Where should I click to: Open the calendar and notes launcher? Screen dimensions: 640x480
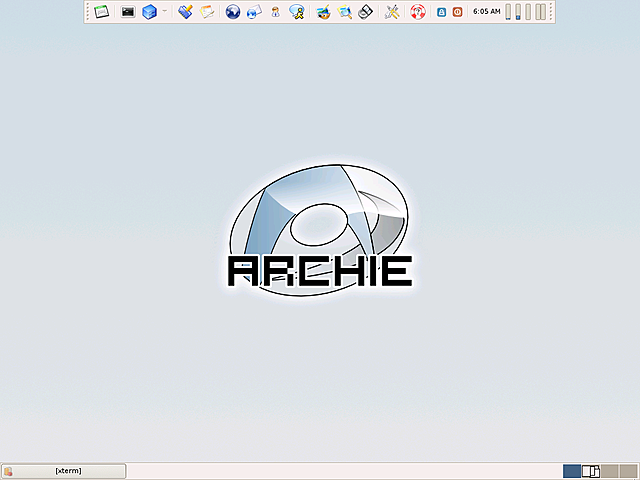(x=207, y=12)
